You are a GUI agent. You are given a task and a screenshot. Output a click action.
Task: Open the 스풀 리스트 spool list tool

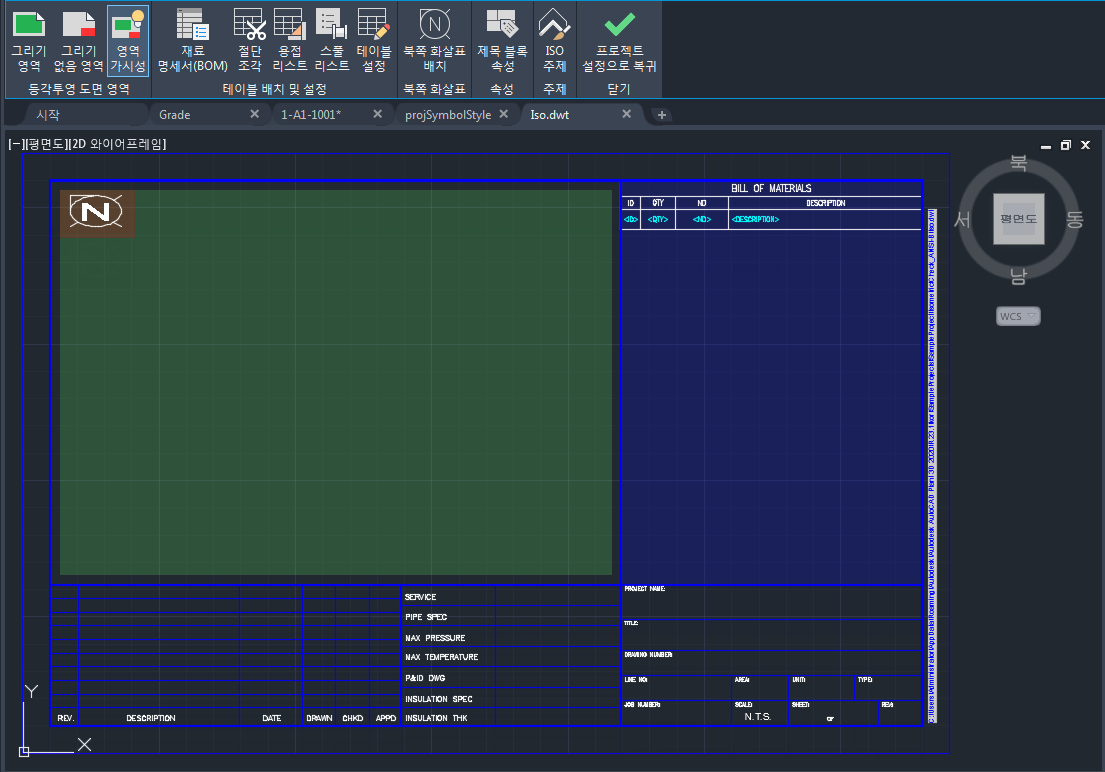point(332,40)
